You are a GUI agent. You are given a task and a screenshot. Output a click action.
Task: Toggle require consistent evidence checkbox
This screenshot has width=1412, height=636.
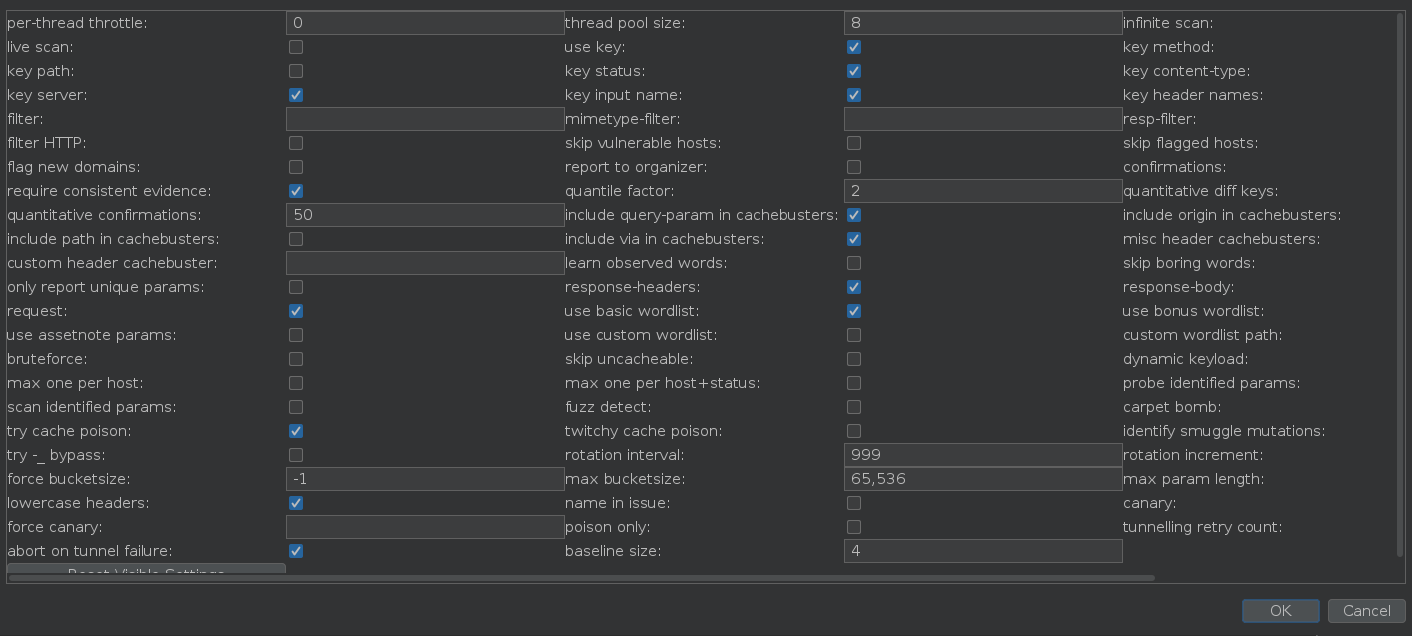click(x=296, y=191)
